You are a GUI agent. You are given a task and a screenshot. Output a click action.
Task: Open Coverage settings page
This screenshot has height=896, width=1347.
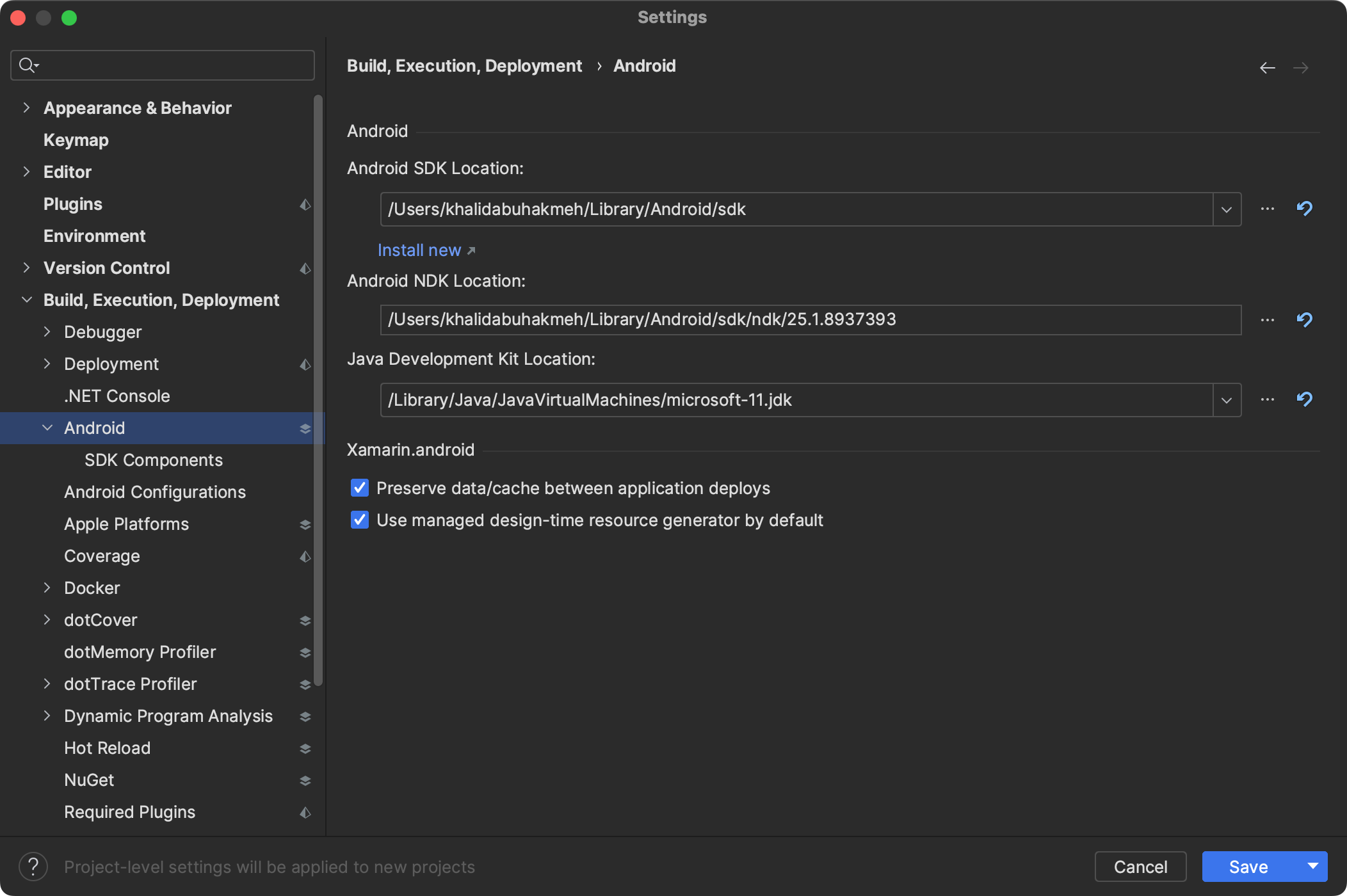pos(102,556)
